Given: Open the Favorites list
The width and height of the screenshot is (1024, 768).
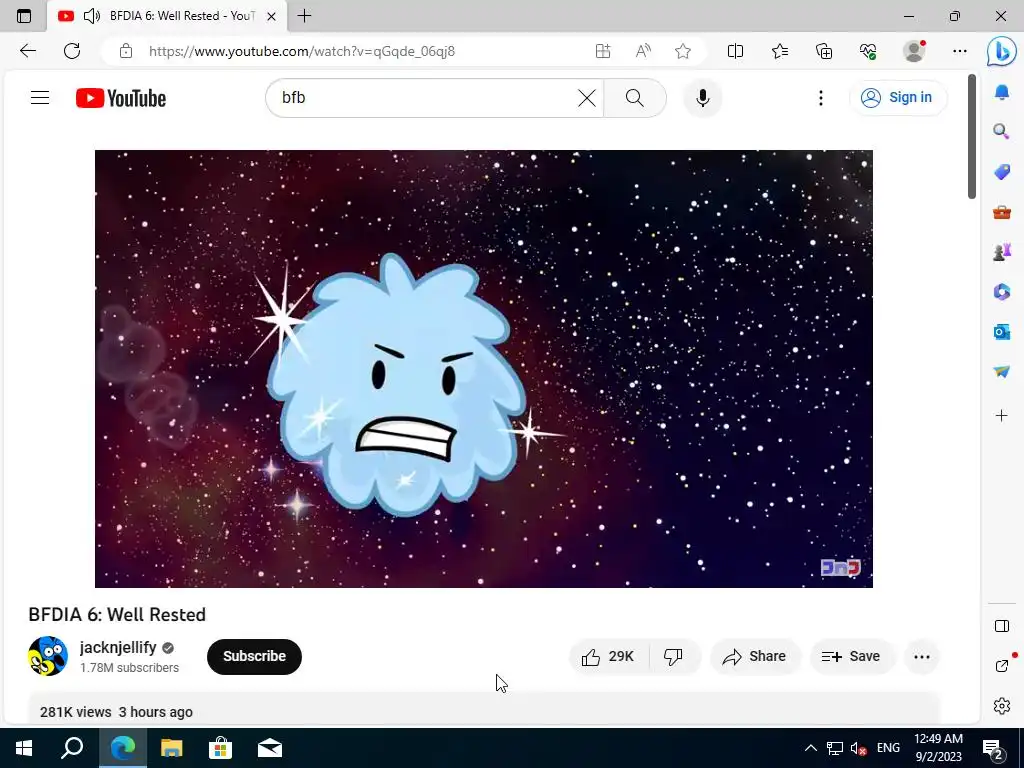Looking at the screenshot, I should click(x=780, y=51).
